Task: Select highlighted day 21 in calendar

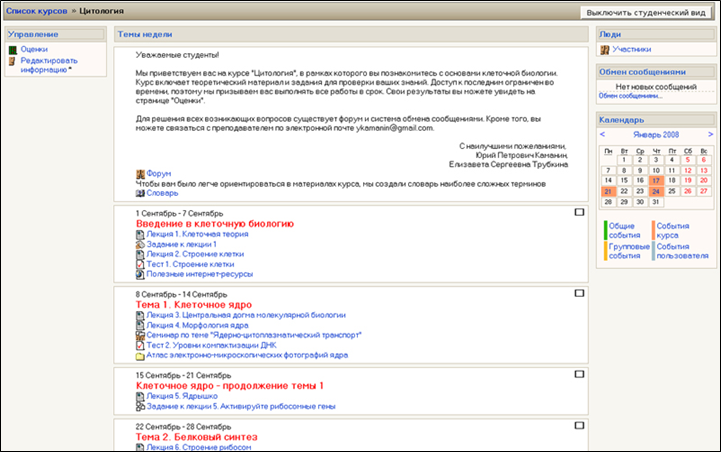Action: click(x=608, y=191)
